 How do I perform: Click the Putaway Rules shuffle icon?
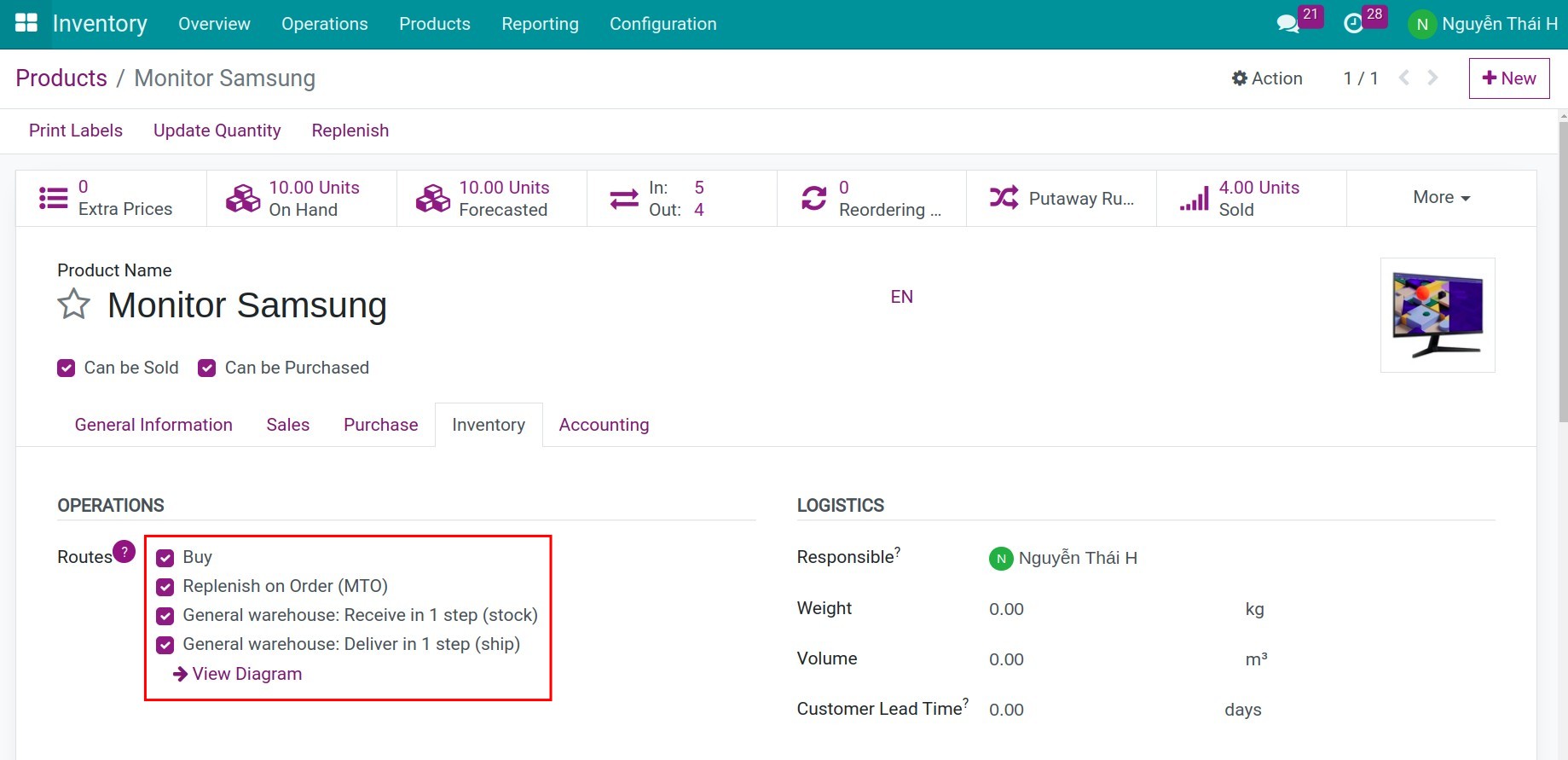pyautogui.click(x=1004, y=198)
